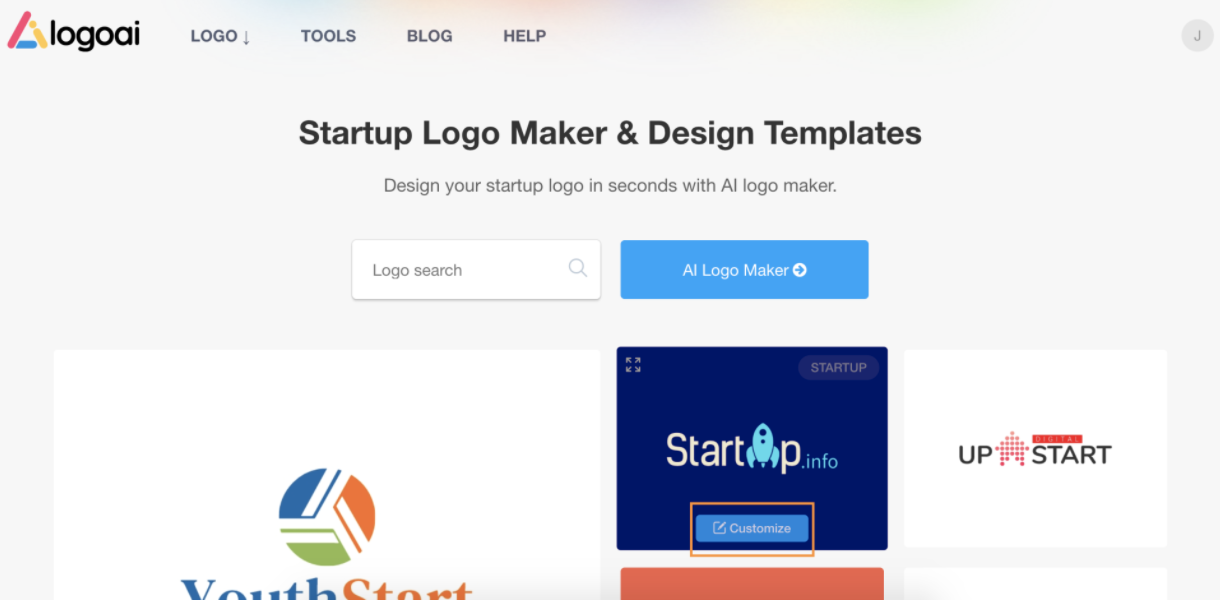Click the magnifier search icon

(578, 268)
